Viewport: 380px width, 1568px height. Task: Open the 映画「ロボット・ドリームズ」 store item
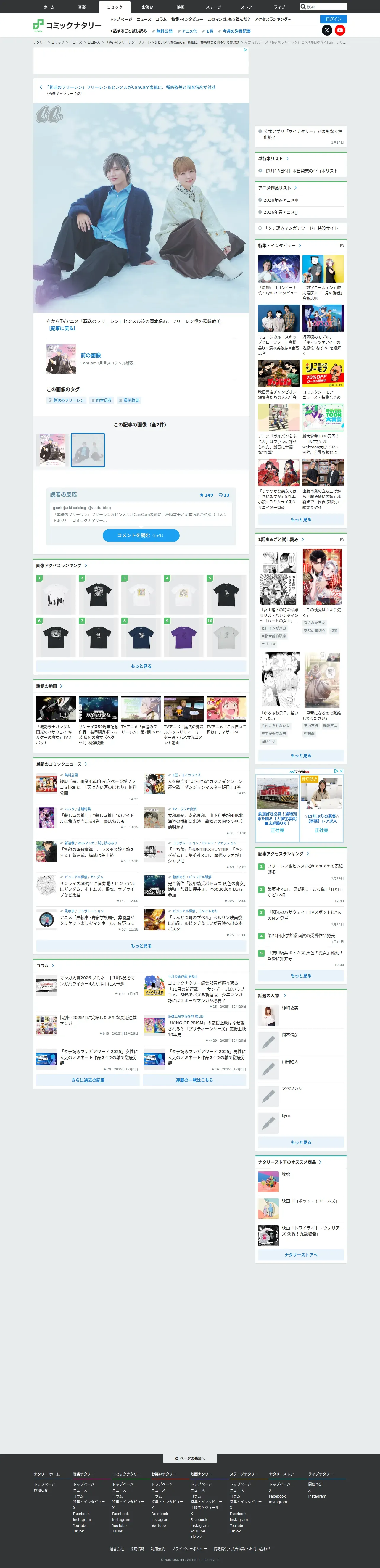pyautogui.click(x=301, y=1208)
